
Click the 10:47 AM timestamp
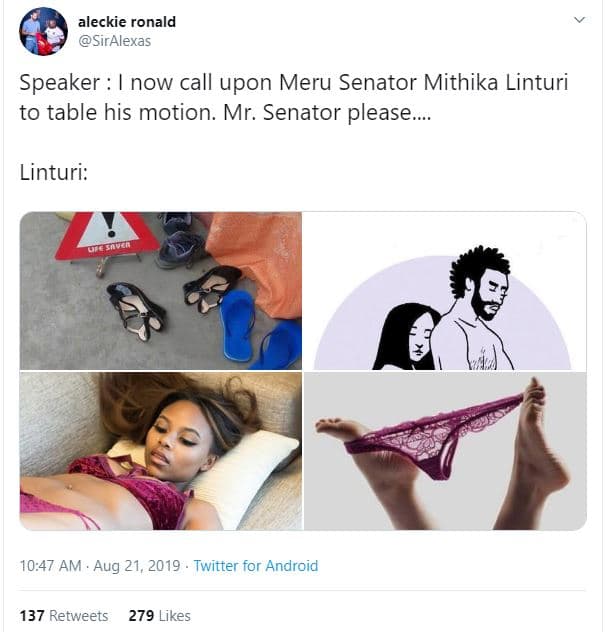[x=50, y=566]
